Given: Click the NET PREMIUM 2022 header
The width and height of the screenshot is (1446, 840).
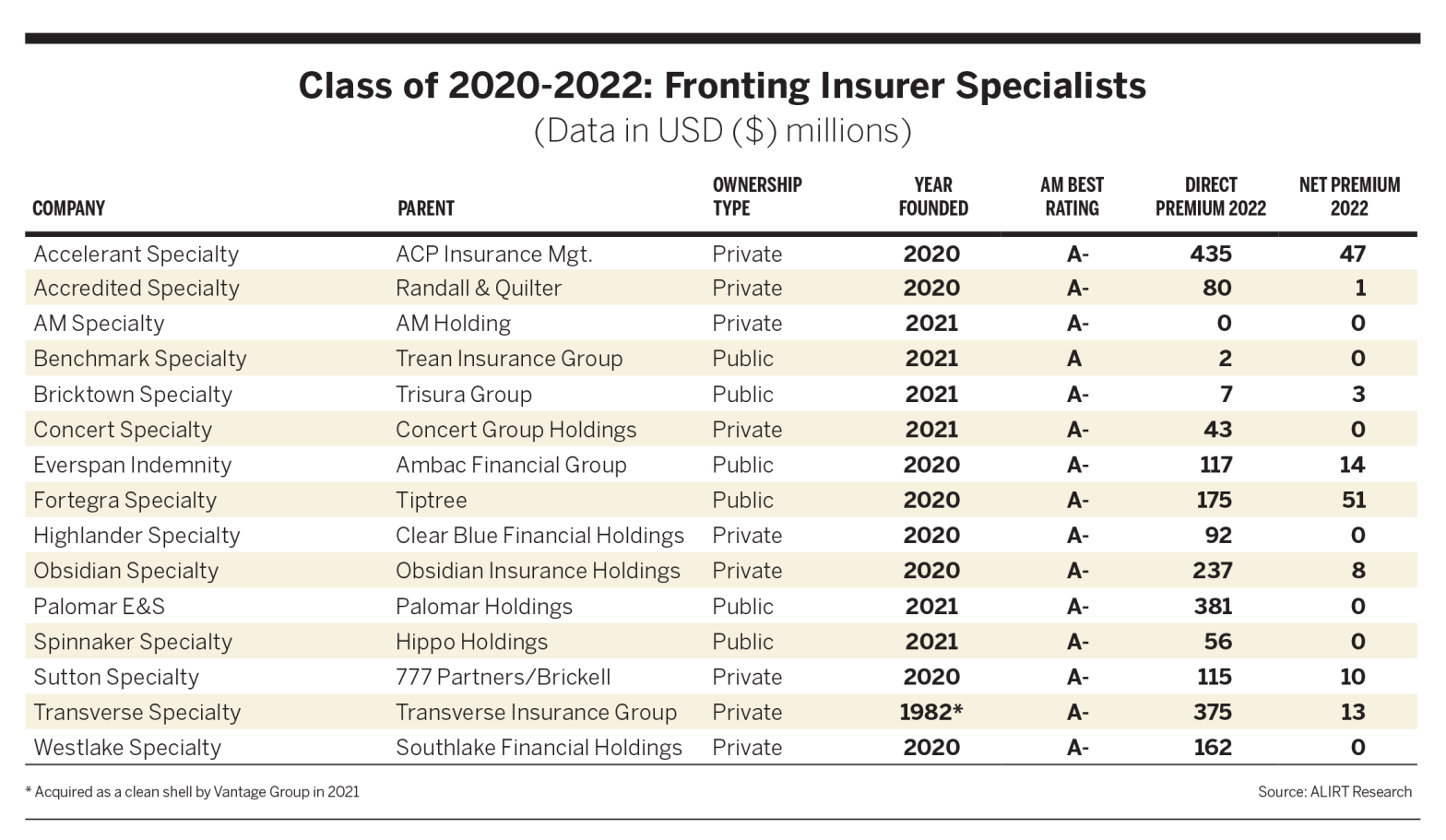Looking at the screenshot, I should coord(1348,196).
